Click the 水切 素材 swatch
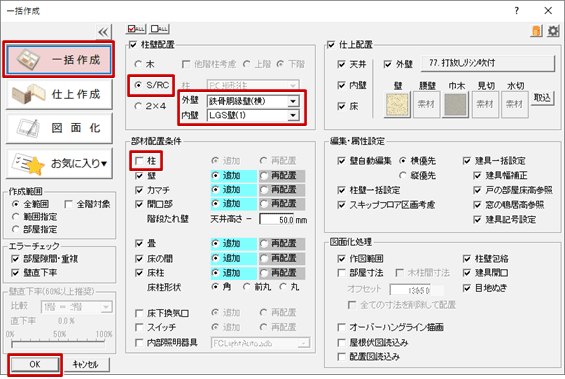This screenshot has height=379, width=565. [x=515, y=104]
